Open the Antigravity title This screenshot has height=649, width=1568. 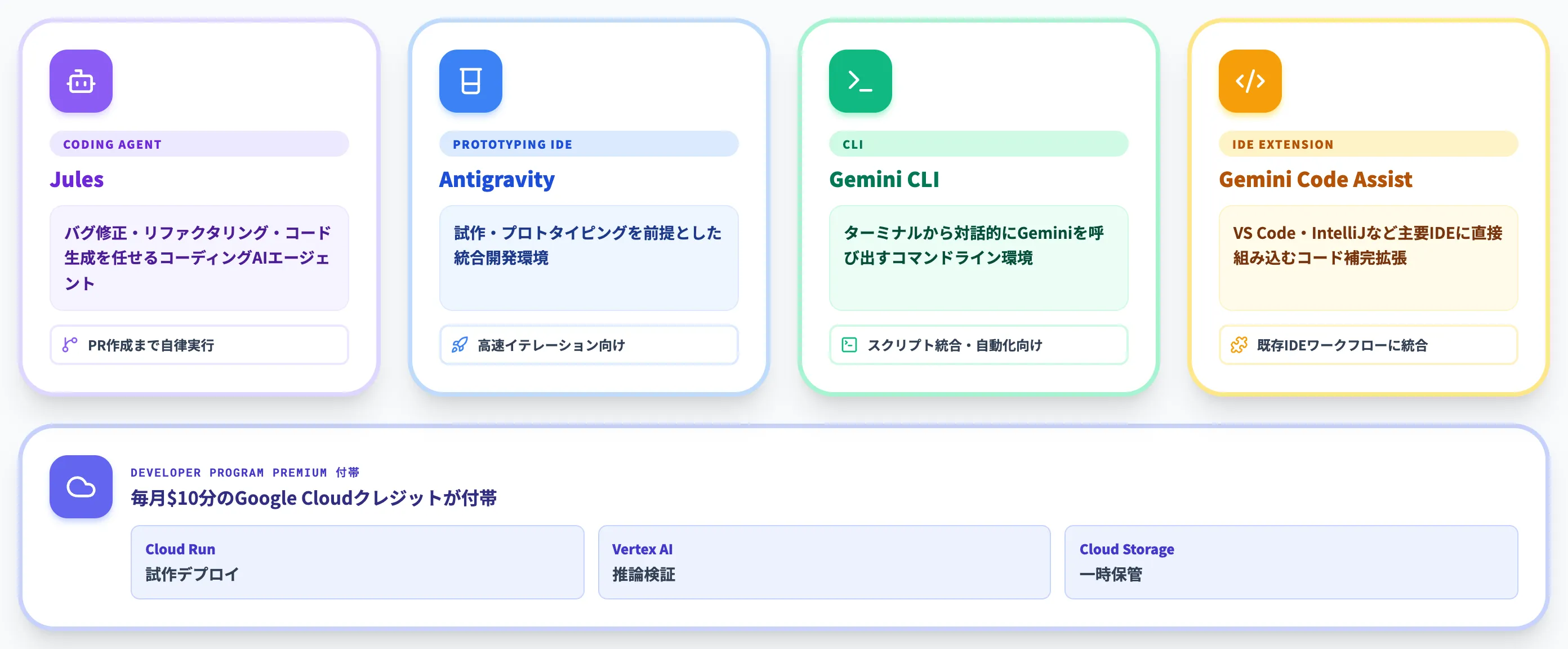click(497, 179)
